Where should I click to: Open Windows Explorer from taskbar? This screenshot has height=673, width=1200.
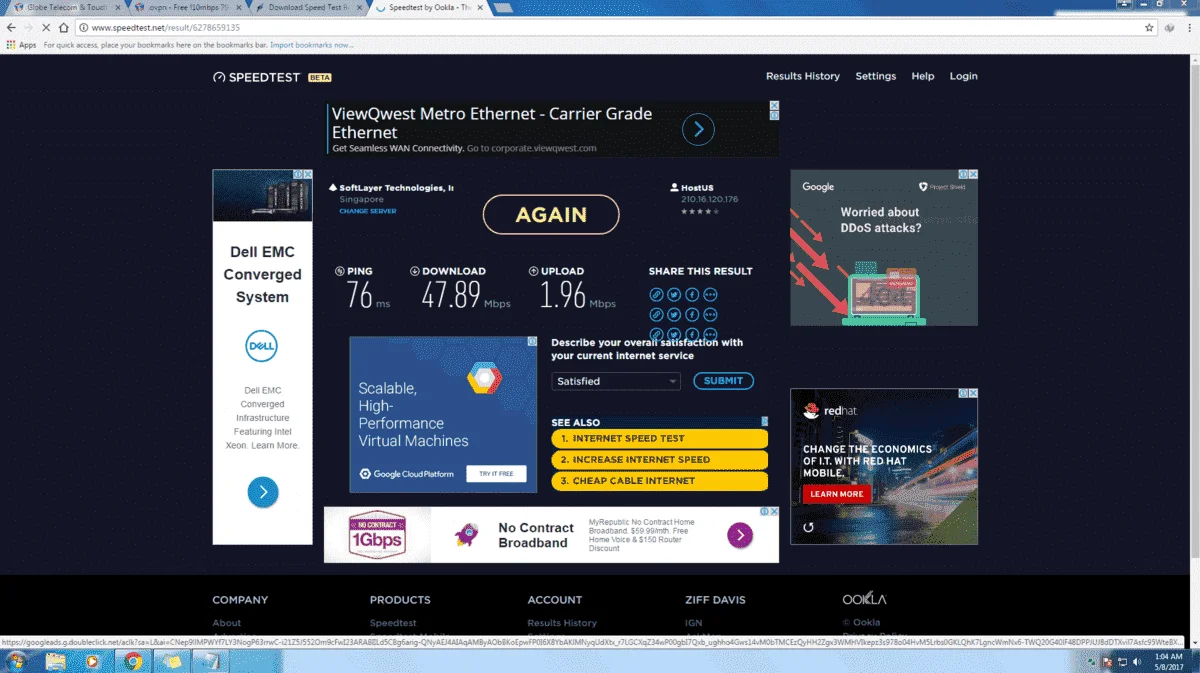(x=55, y=661)
